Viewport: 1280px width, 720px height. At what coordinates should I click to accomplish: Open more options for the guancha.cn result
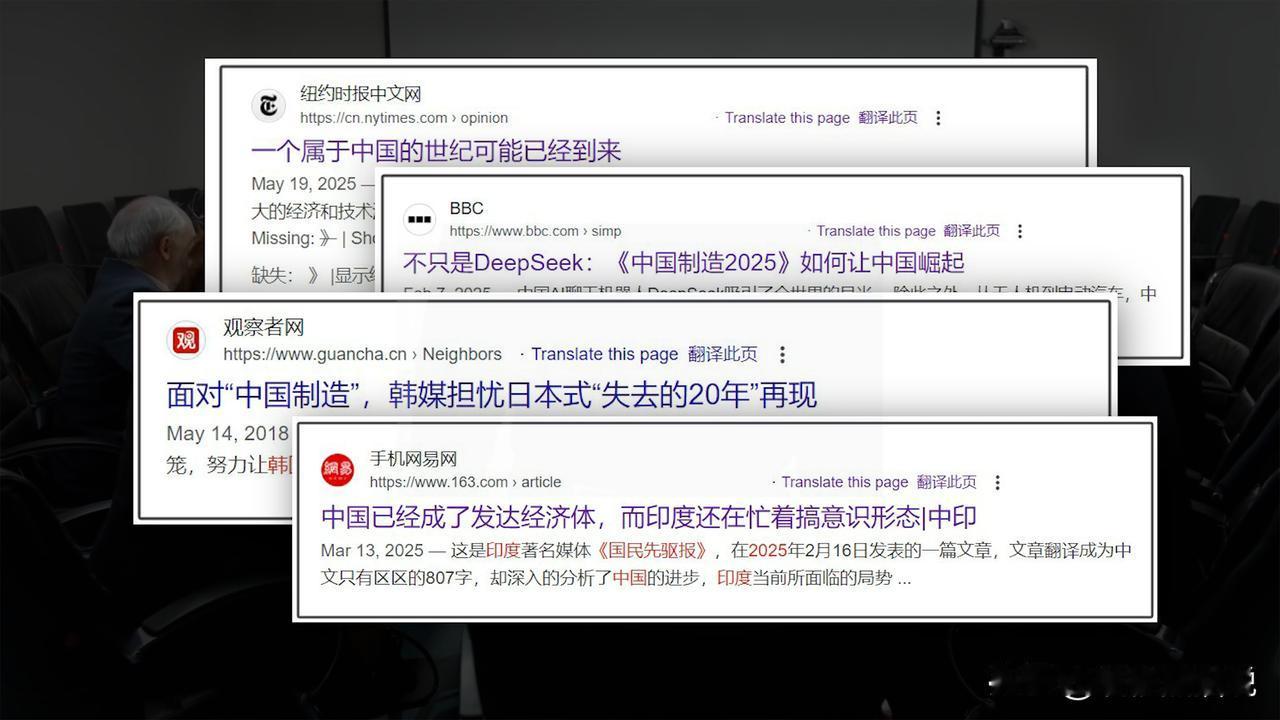[x=782, y=354]
